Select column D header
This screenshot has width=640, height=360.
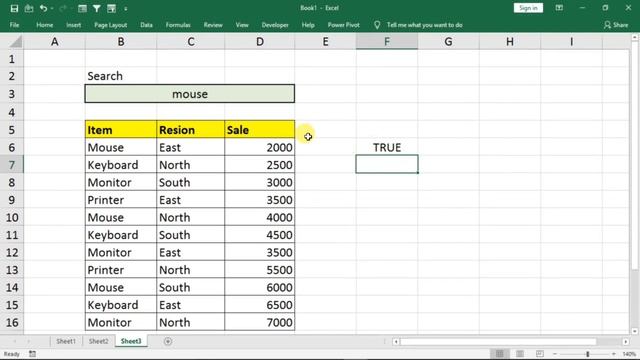tap(260, 42)
